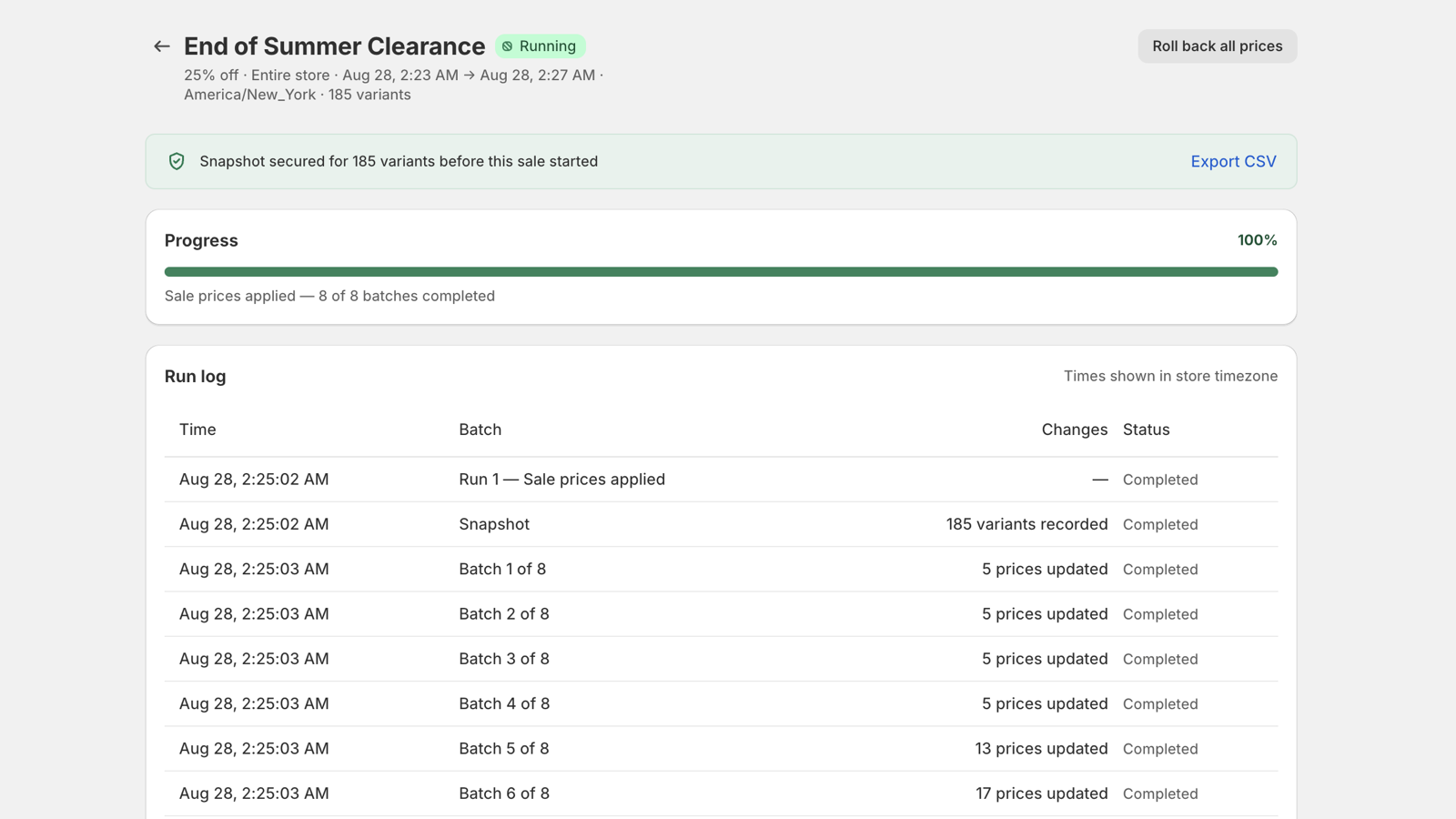This screenshot has width=1456, height=819.
Task: Click 17 prices updated cell
Action: pyautogui.click(x=1041, y=794)
